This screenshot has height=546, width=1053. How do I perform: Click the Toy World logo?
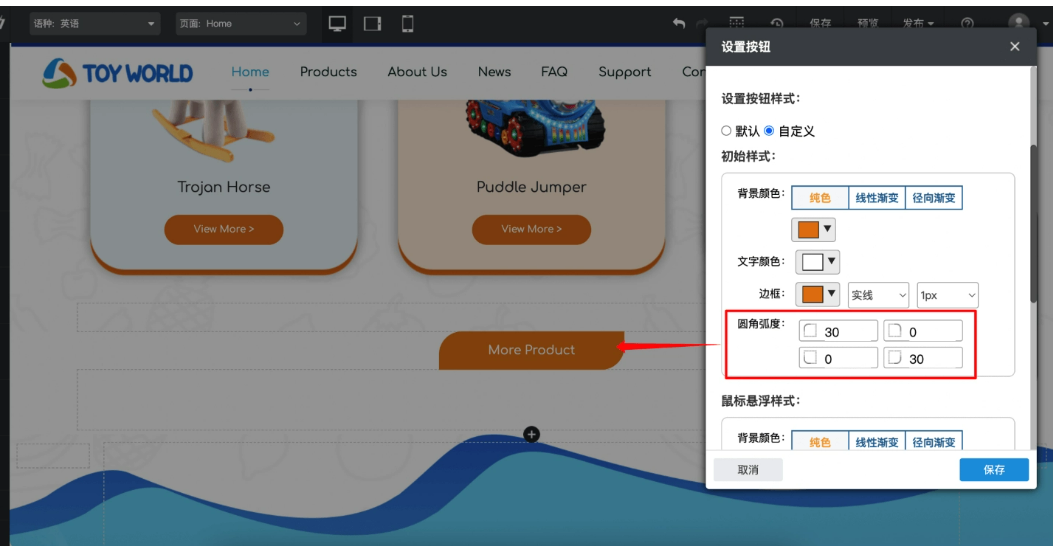click(x=117, y=73)
